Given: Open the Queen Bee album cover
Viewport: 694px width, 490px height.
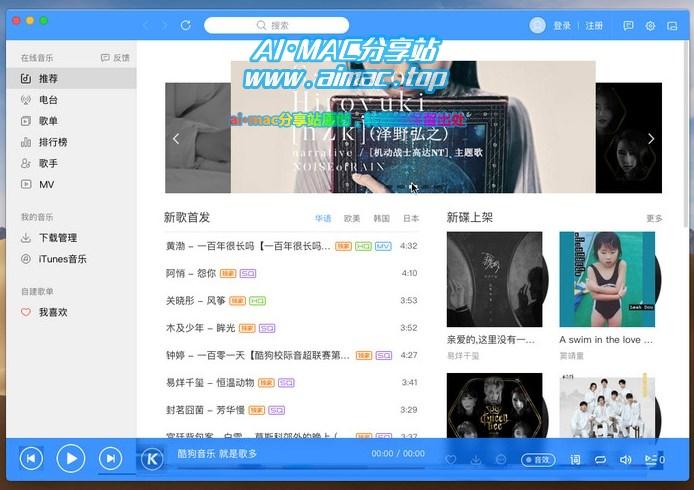Looking at the screenshot, I should 494,405.
